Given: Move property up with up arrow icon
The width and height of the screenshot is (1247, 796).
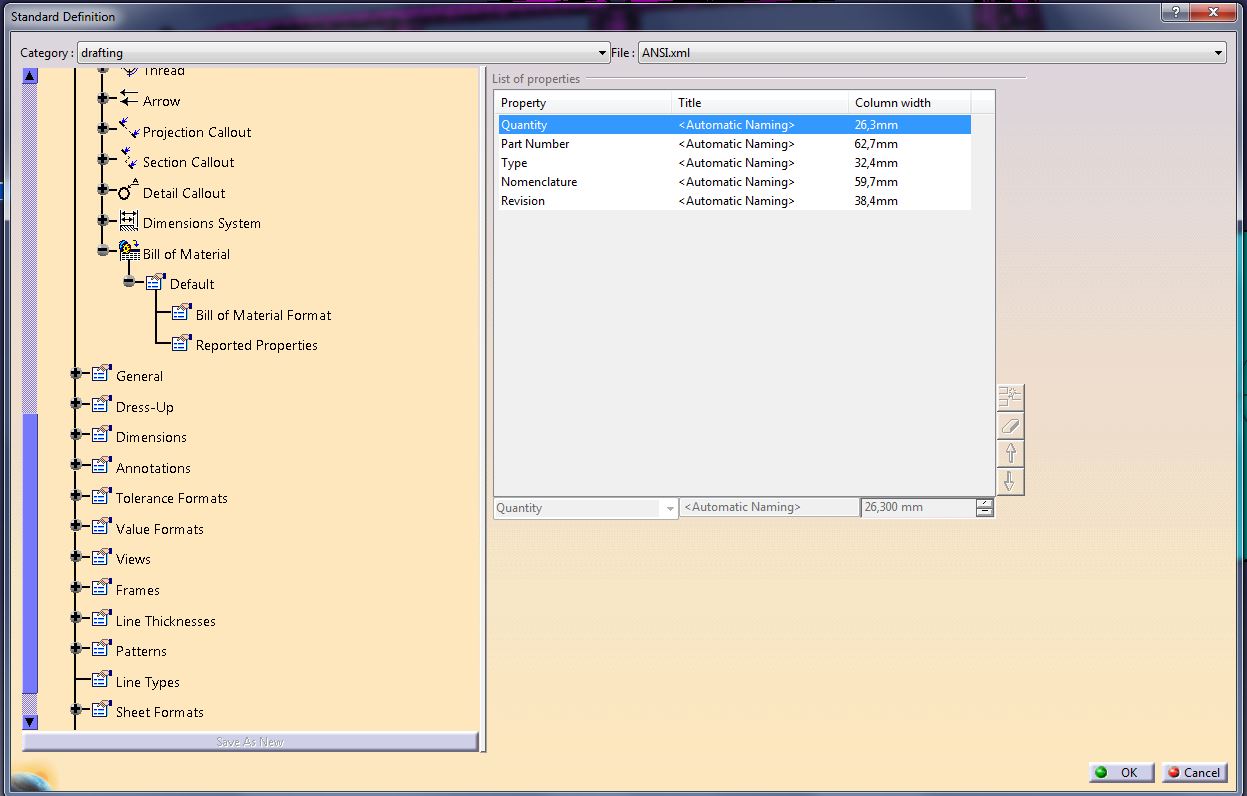Looking at the screenshot, I should coord(1010,453).
